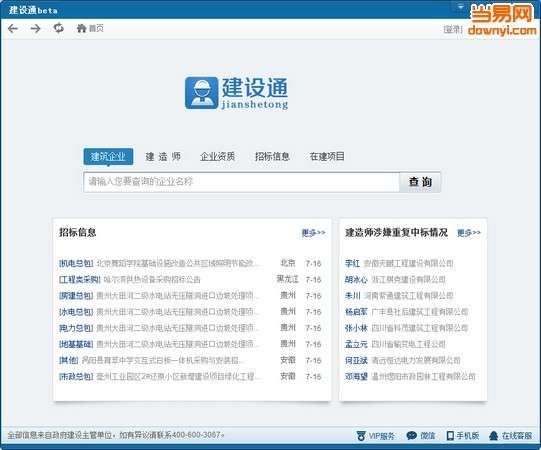Open the company next to 邓海望
The height and width of the screenshot is (450, 541).
pyautogui.click(x=423, y=376)
